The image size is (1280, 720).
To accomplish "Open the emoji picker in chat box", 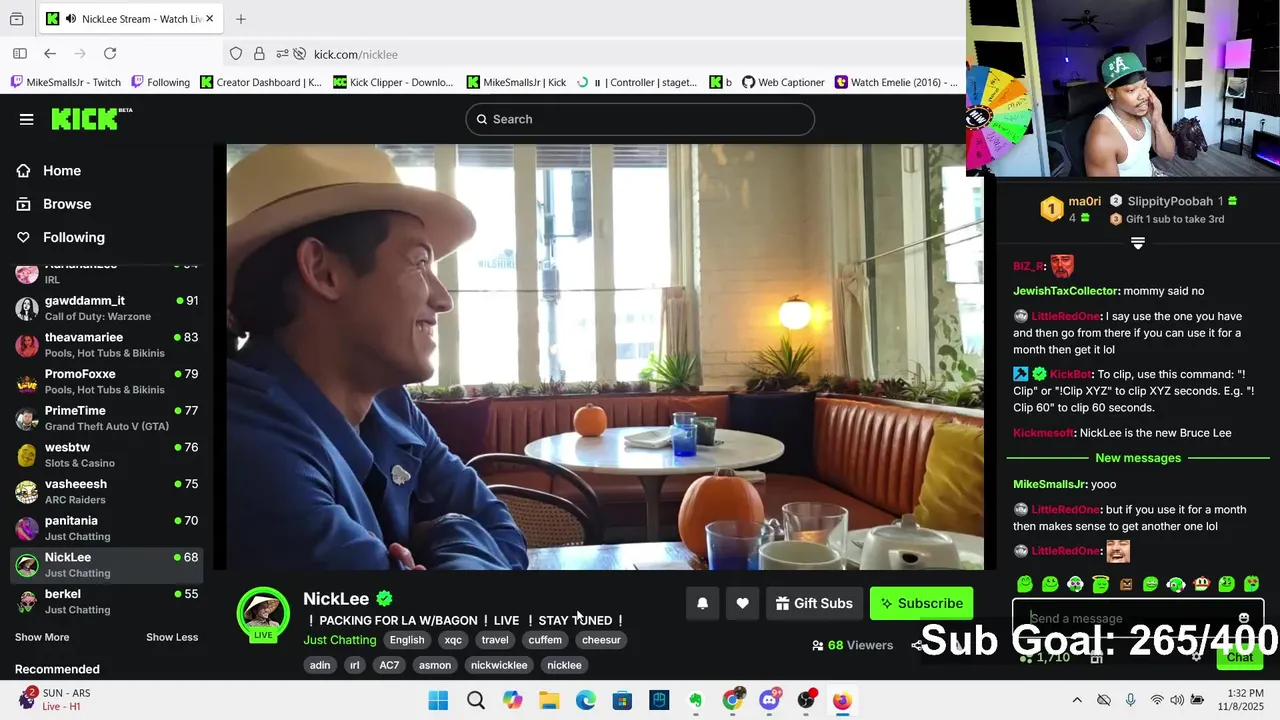I will coord(1244,618).
